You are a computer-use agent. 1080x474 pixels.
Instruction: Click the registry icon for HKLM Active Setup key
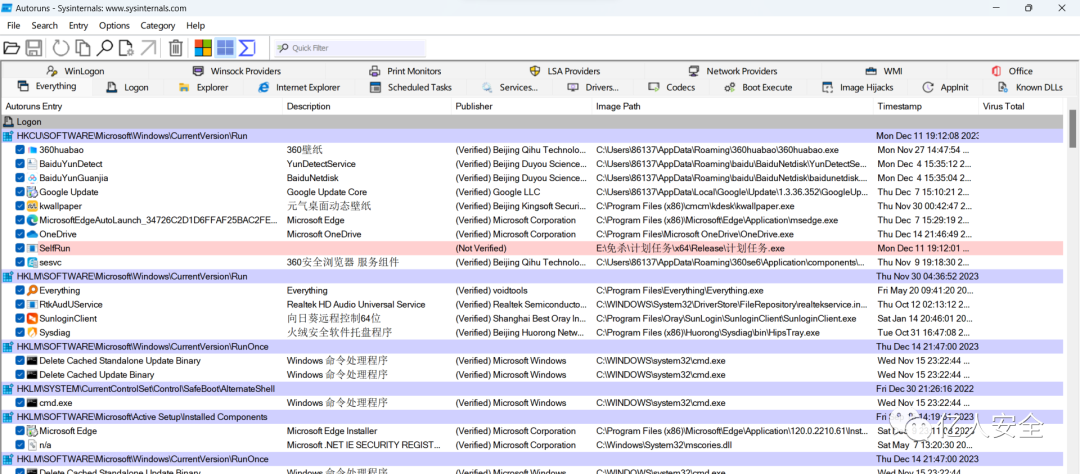tap(8, 417)
